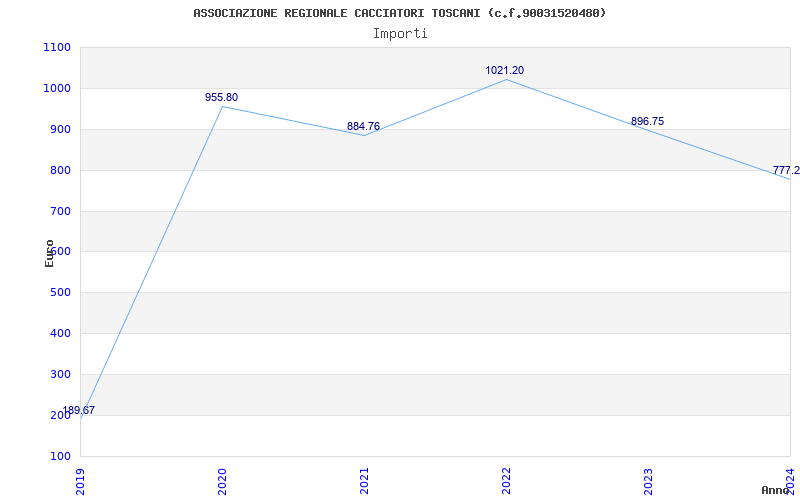Click the y-axis value 1000

click(x=57, y=88)
